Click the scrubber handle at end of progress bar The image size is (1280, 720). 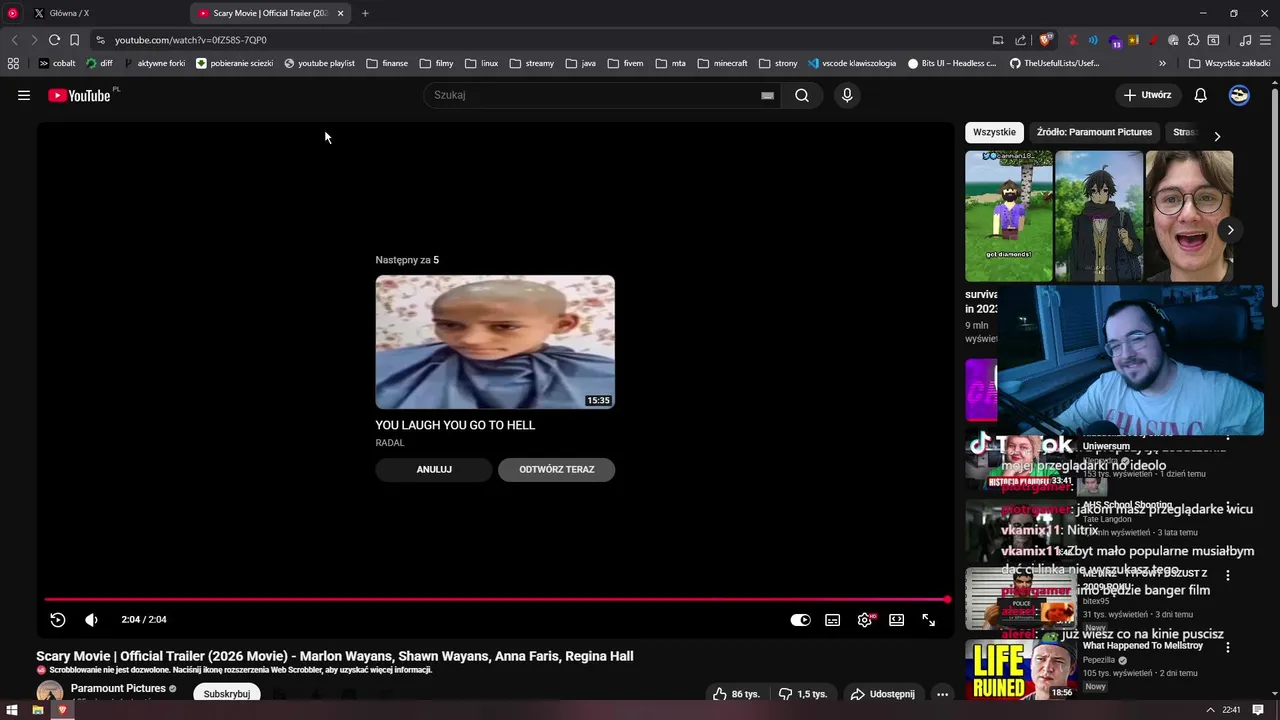pos(947,600)
